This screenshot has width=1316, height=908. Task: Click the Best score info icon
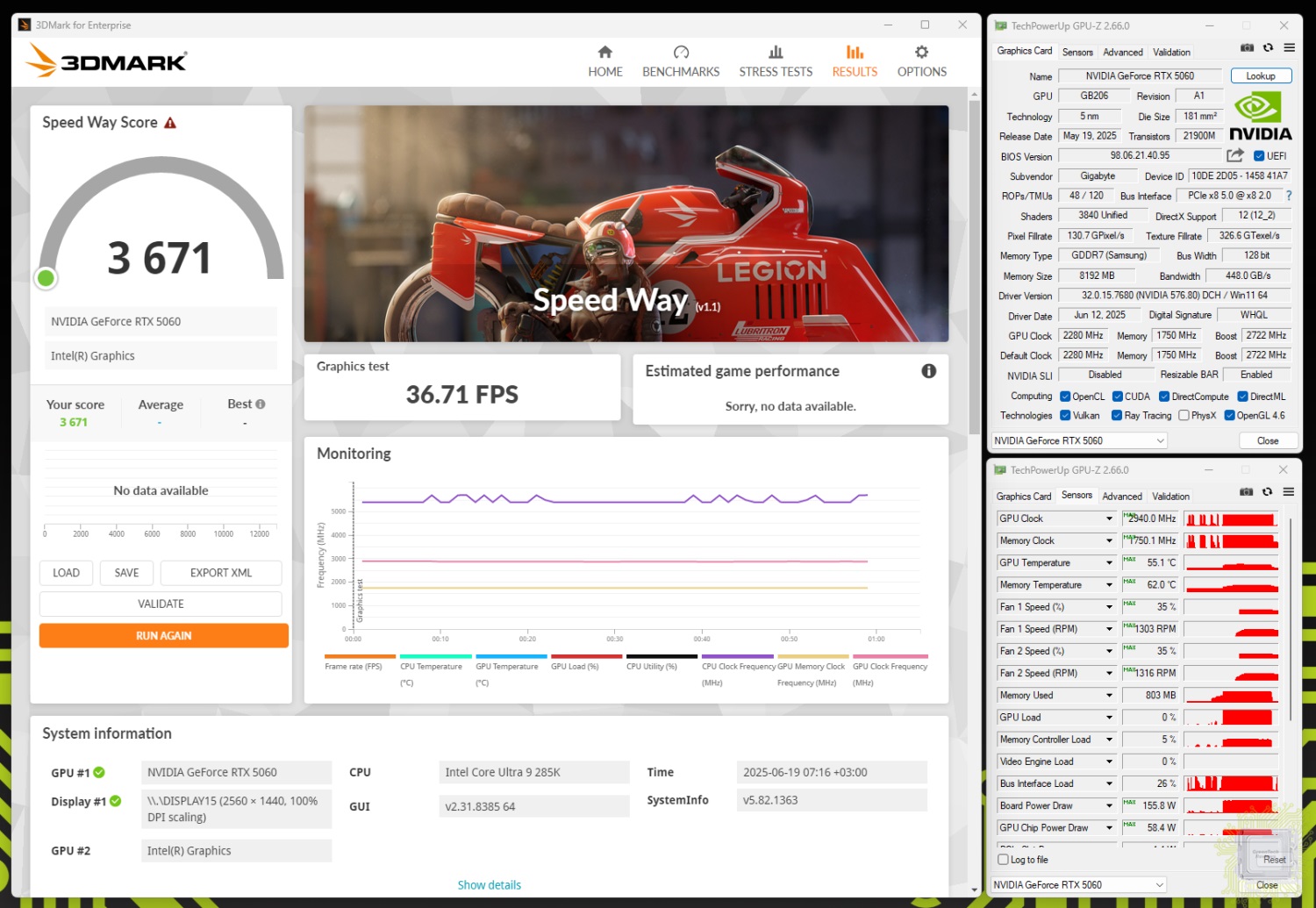click(260, 404)
